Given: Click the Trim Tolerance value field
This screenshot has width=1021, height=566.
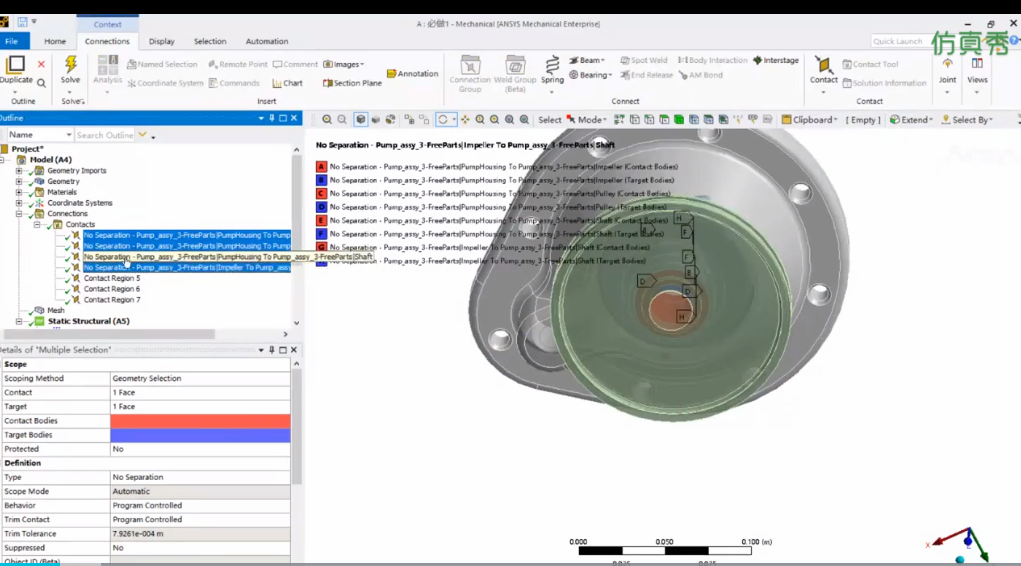Looking at the screenshot, I should coord(200,533).
